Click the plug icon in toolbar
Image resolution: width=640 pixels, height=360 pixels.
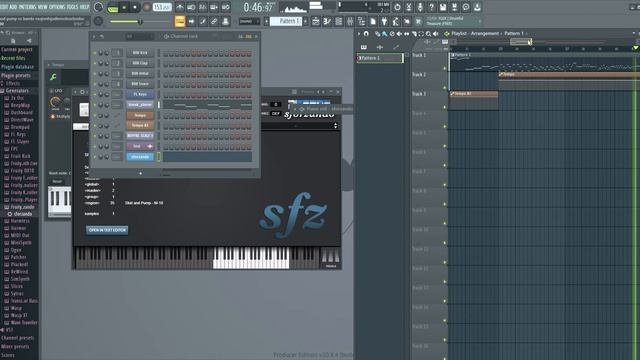pos(384,21)
